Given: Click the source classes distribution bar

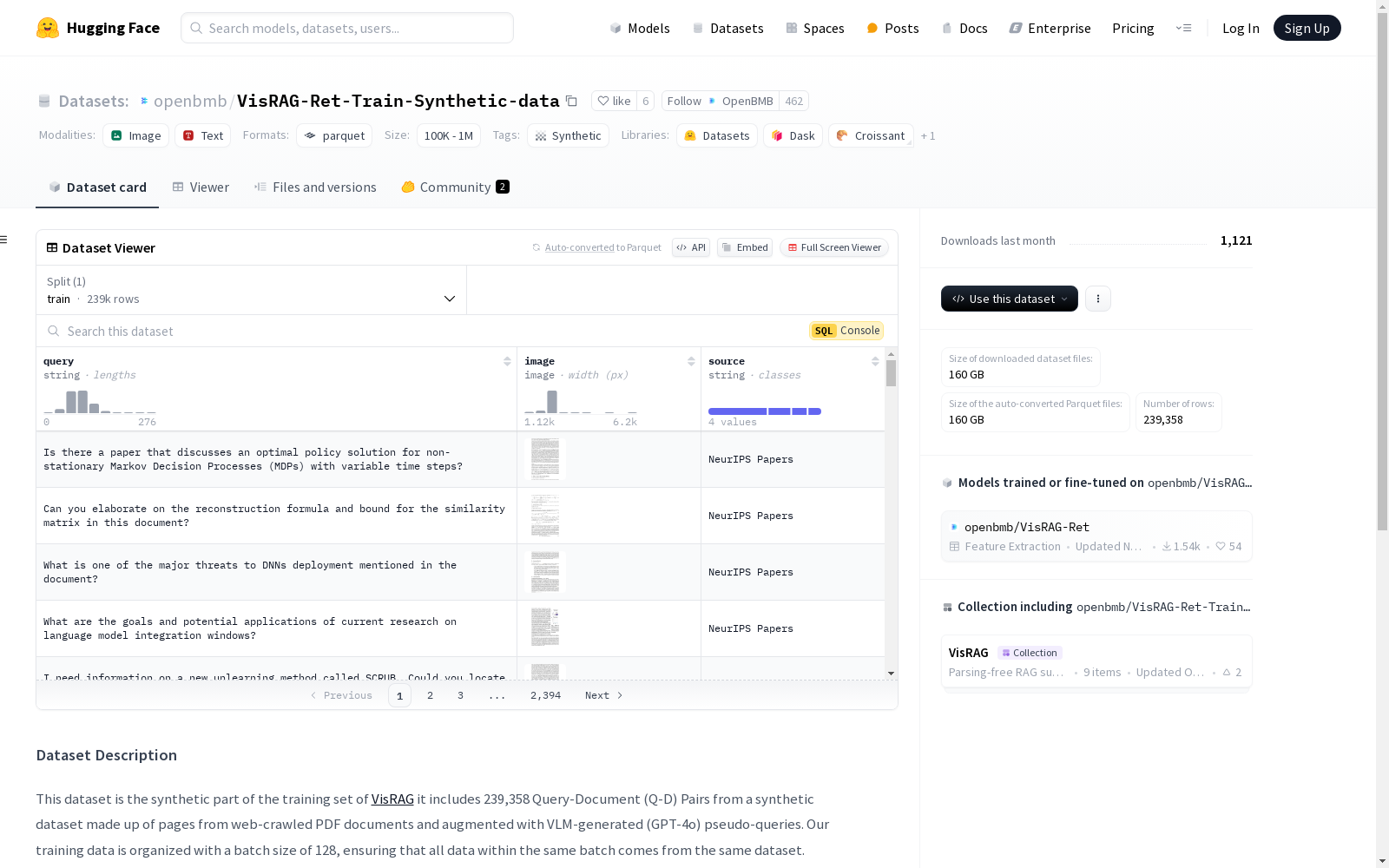Looking at the screenshot, I should pyautogui.click(x=765, y=411).
